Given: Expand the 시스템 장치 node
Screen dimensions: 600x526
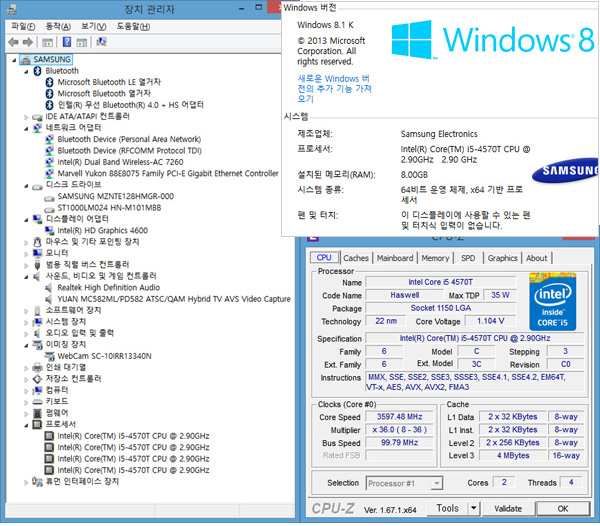Looking at the screenshot, I should pyautogui.click(x=26, y=322).
